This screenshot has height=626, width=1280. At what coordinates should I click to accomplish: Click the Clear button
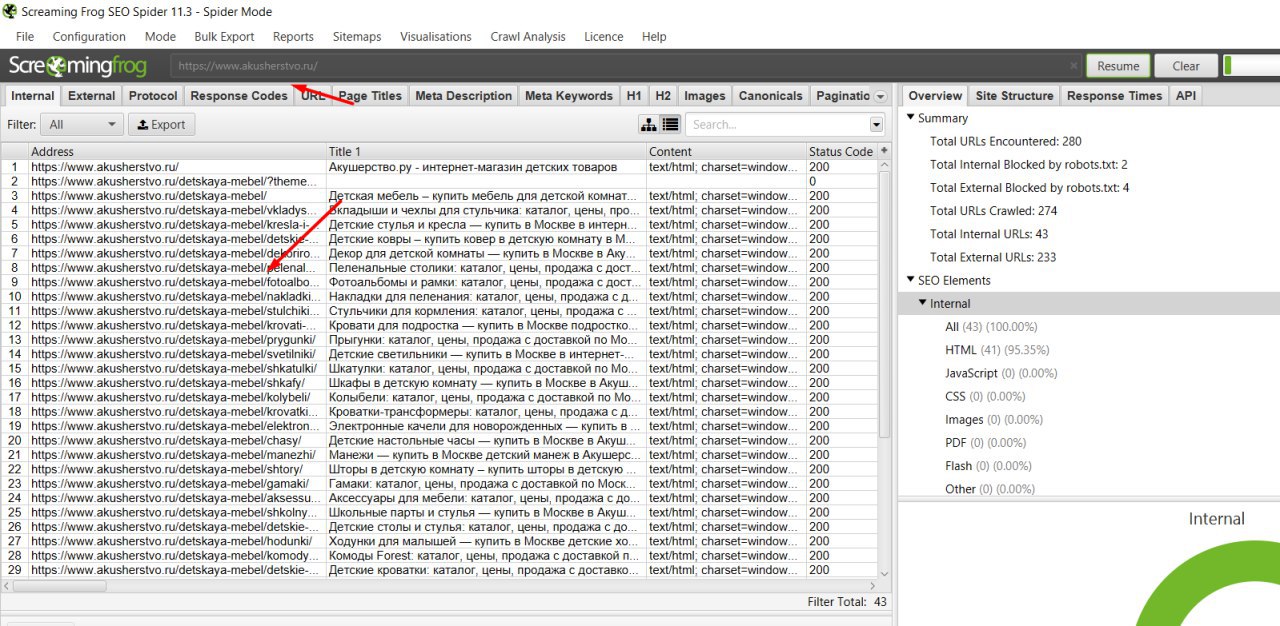click(x=1186, y=66)
